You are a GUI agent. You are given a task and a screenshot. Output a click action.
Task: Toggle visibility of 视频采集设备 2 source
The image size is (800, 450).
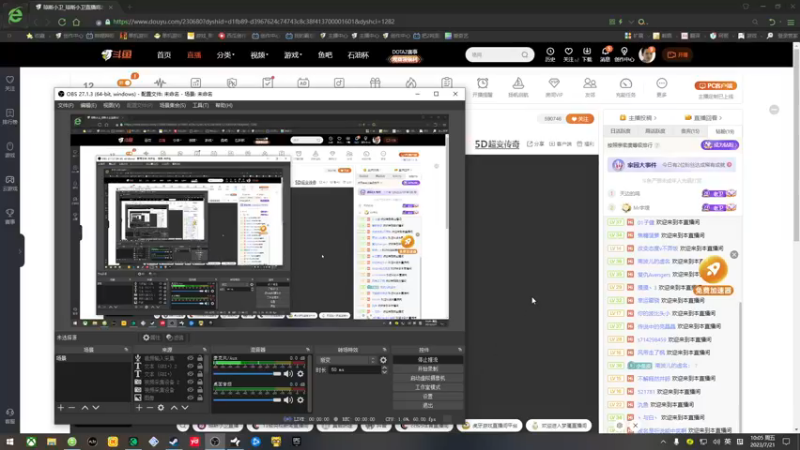pyautogui.click(x=190, y=382)
